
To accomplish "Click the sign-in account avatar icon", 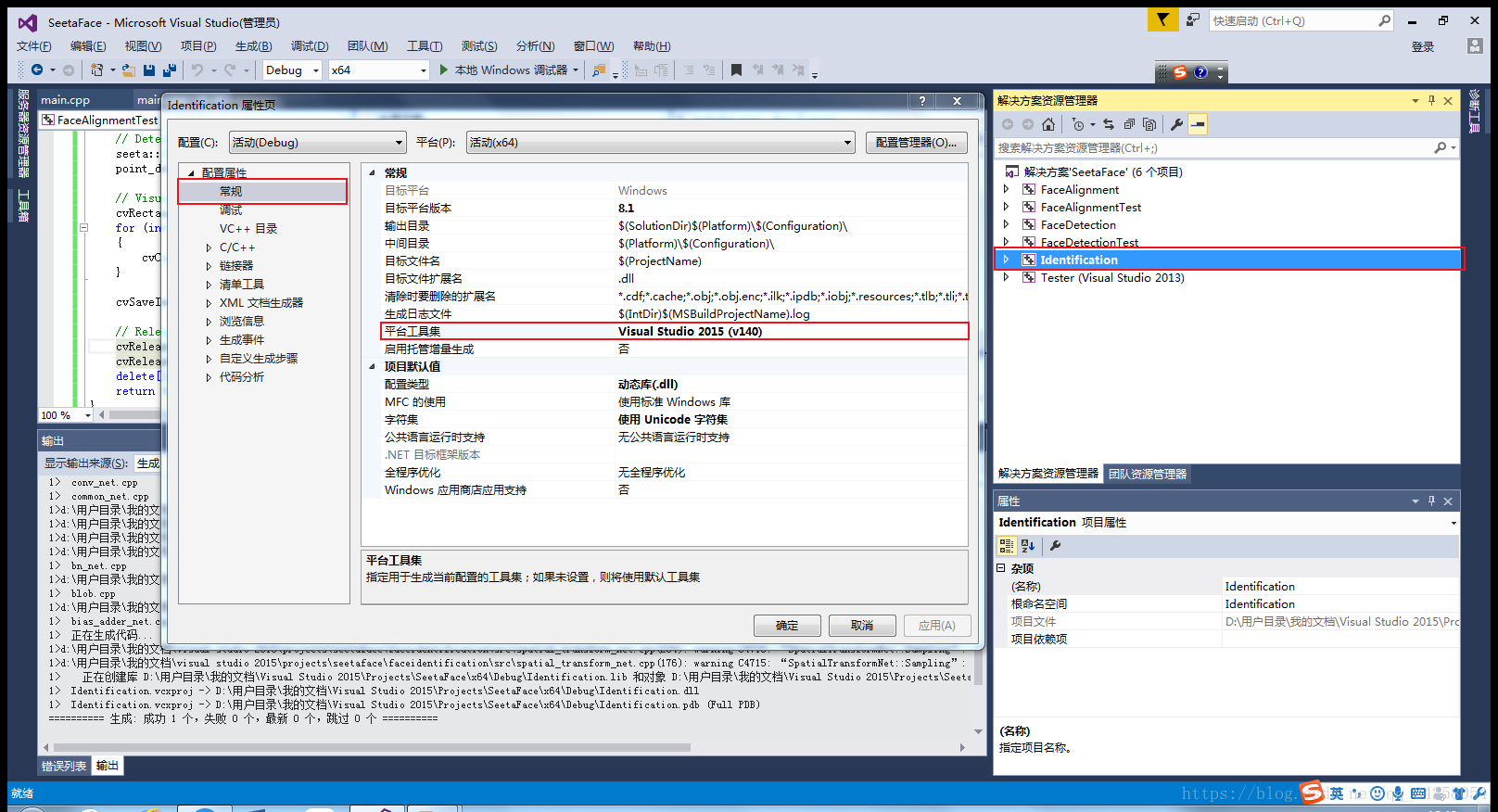I will pyautogui.click(x=1475, y=45).
